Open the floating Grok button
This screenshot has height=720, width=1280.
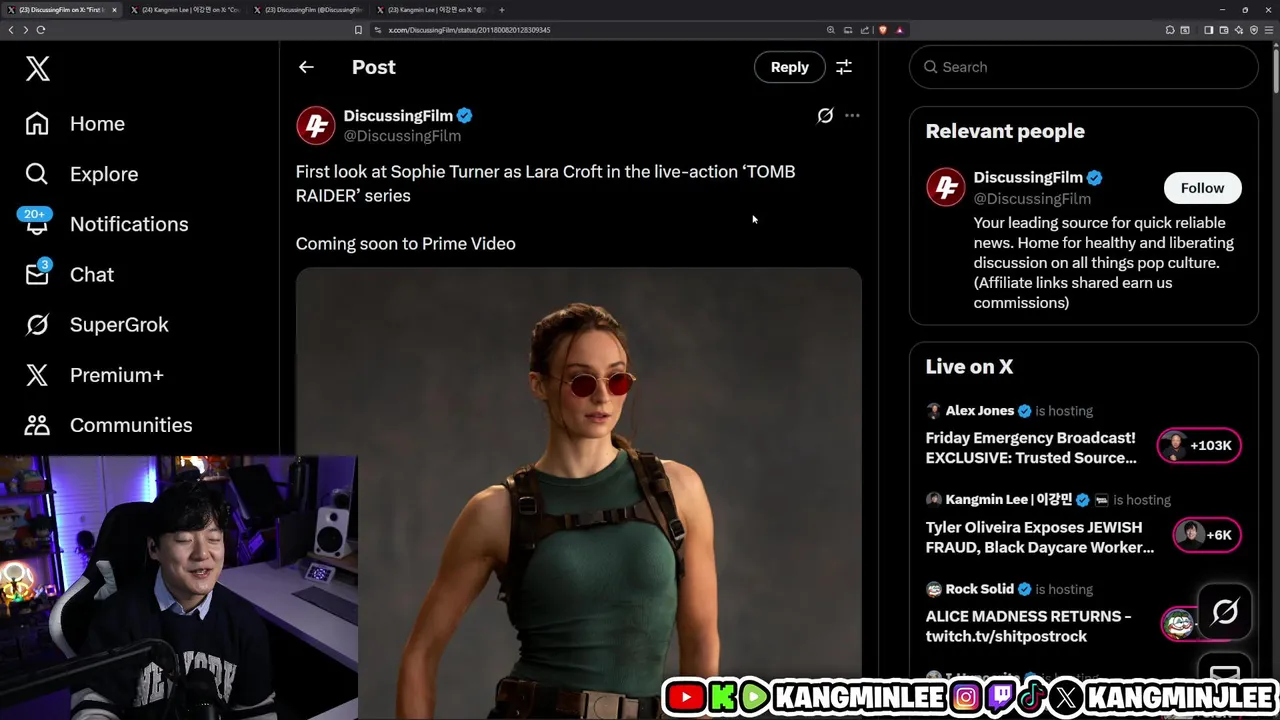tap(1225, 611)
